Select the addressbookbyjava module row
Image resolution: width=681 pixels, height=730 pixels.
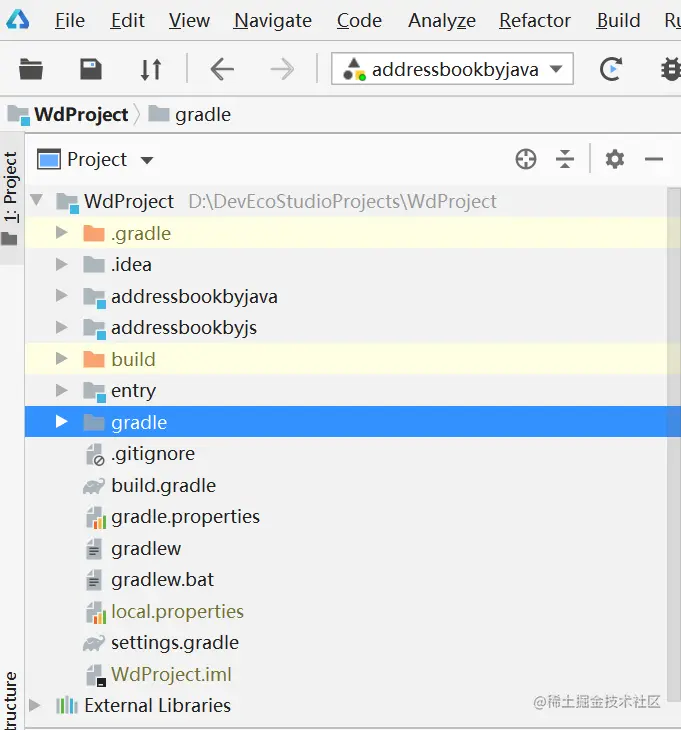(346, 296)
